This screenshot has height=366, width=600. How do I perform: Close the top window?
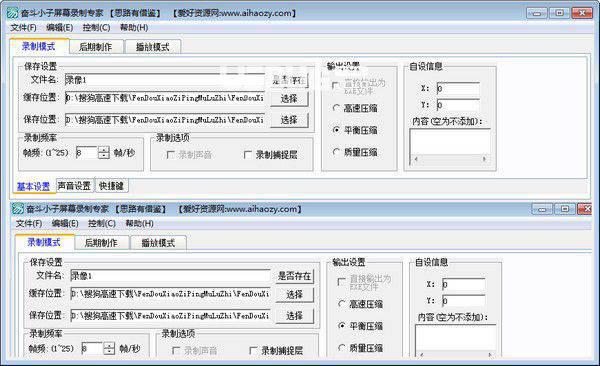click(x=582, y=13)
